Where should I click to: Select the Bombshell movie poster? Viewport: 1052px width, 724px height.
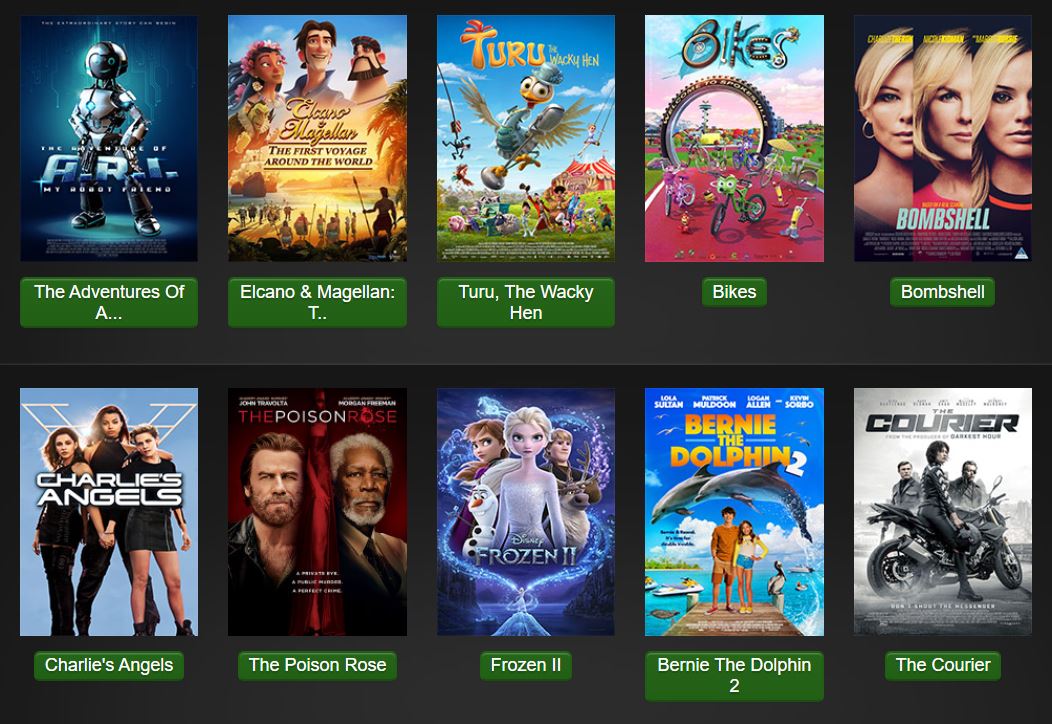coord(943,138)
